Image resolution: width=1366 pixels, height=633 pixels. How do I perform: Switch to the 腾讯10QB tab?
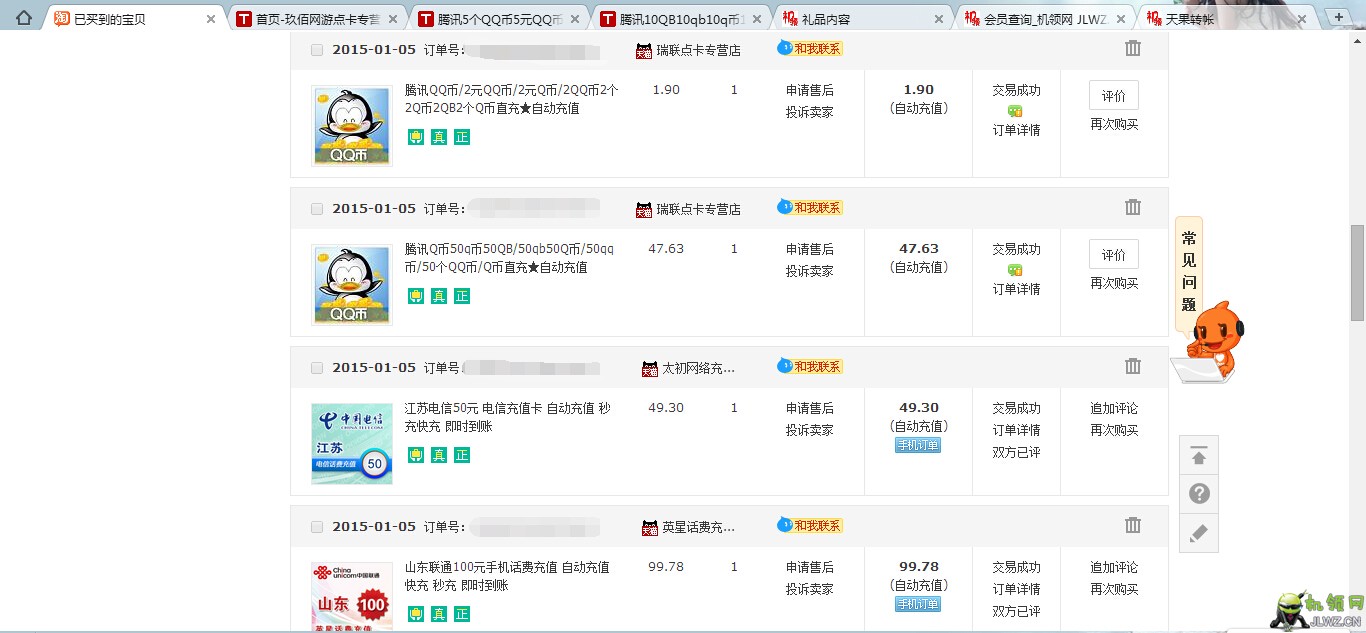[680, 19]
